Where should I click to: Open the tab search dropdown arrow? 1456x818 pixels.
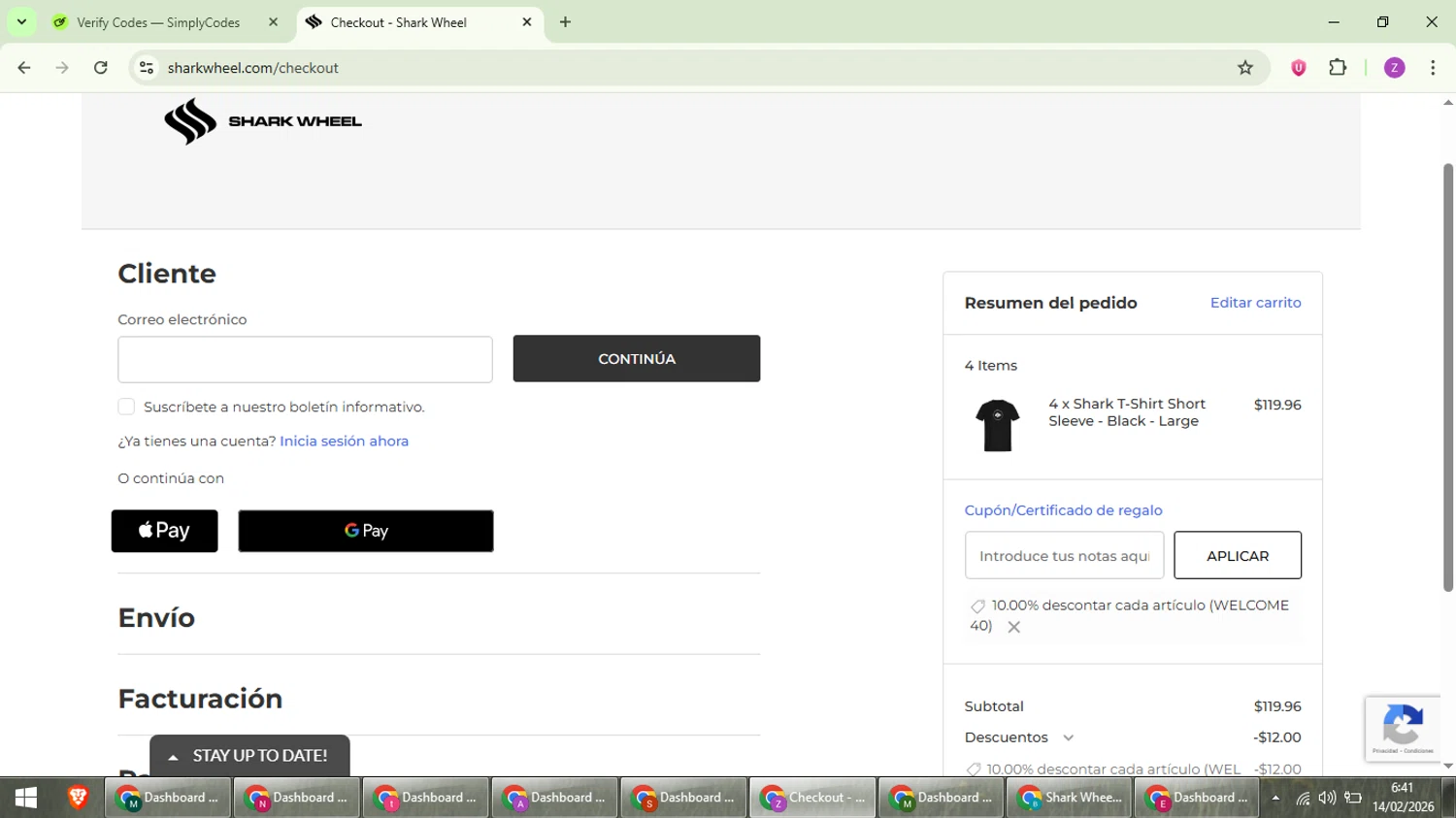21,22
